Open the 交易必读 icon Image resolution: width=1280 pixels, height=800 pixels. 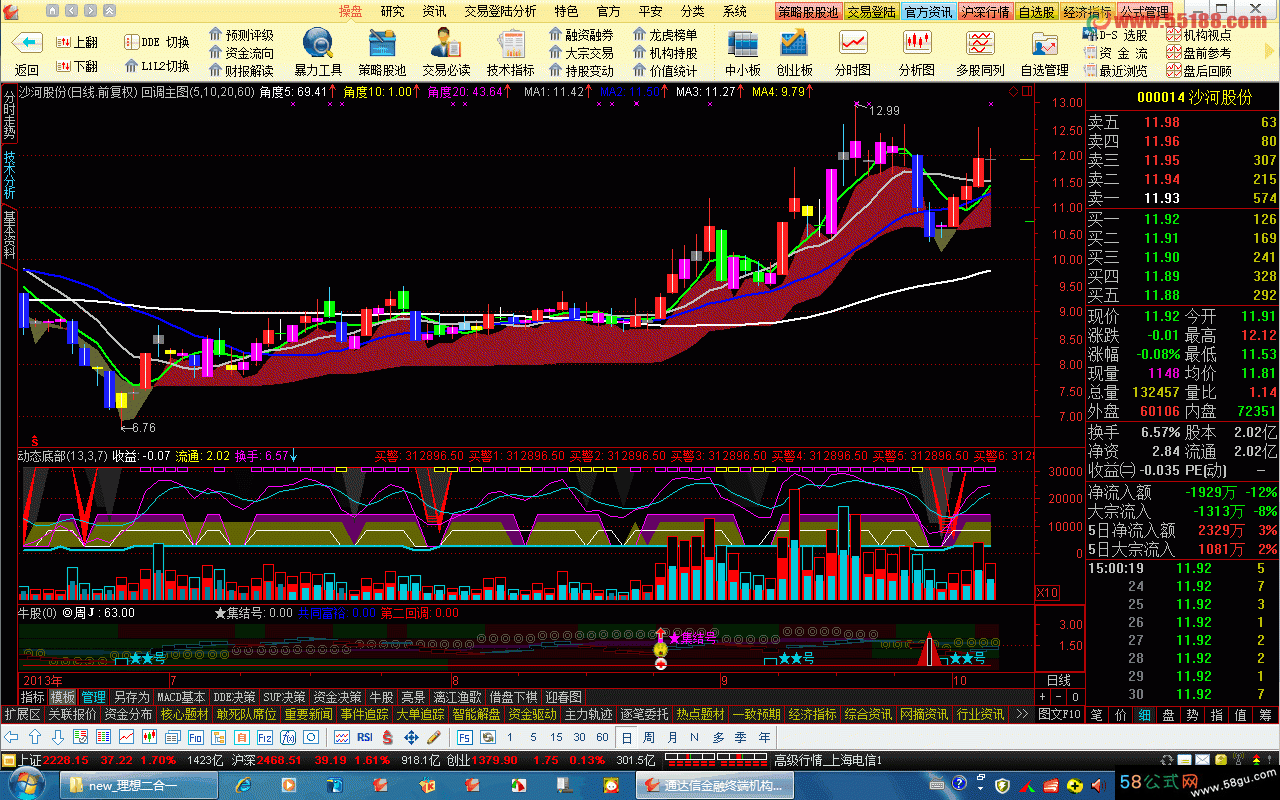click(446, 44)
